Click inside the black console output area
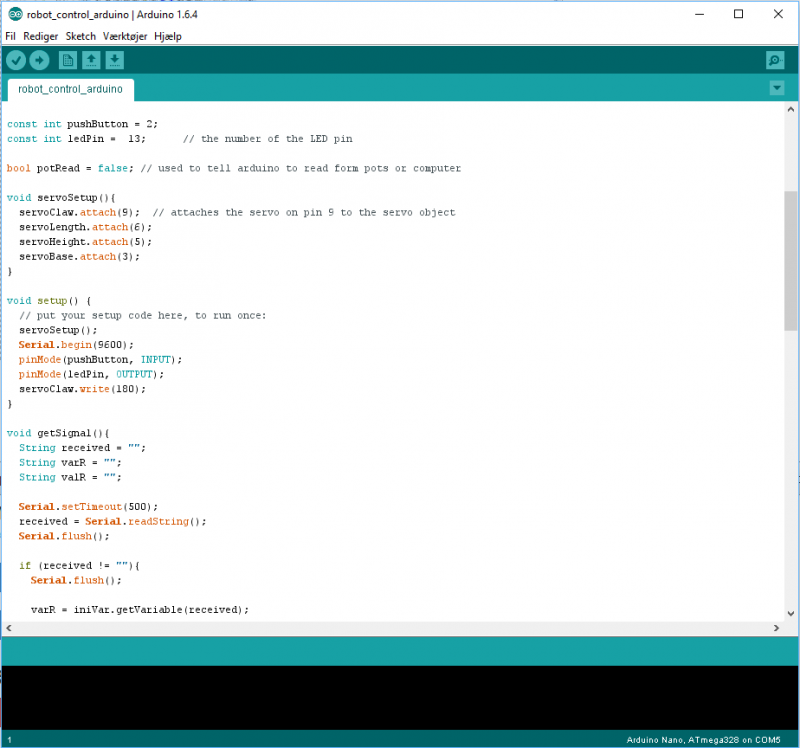Screen dimensions: 800x748 pos(400,697)
